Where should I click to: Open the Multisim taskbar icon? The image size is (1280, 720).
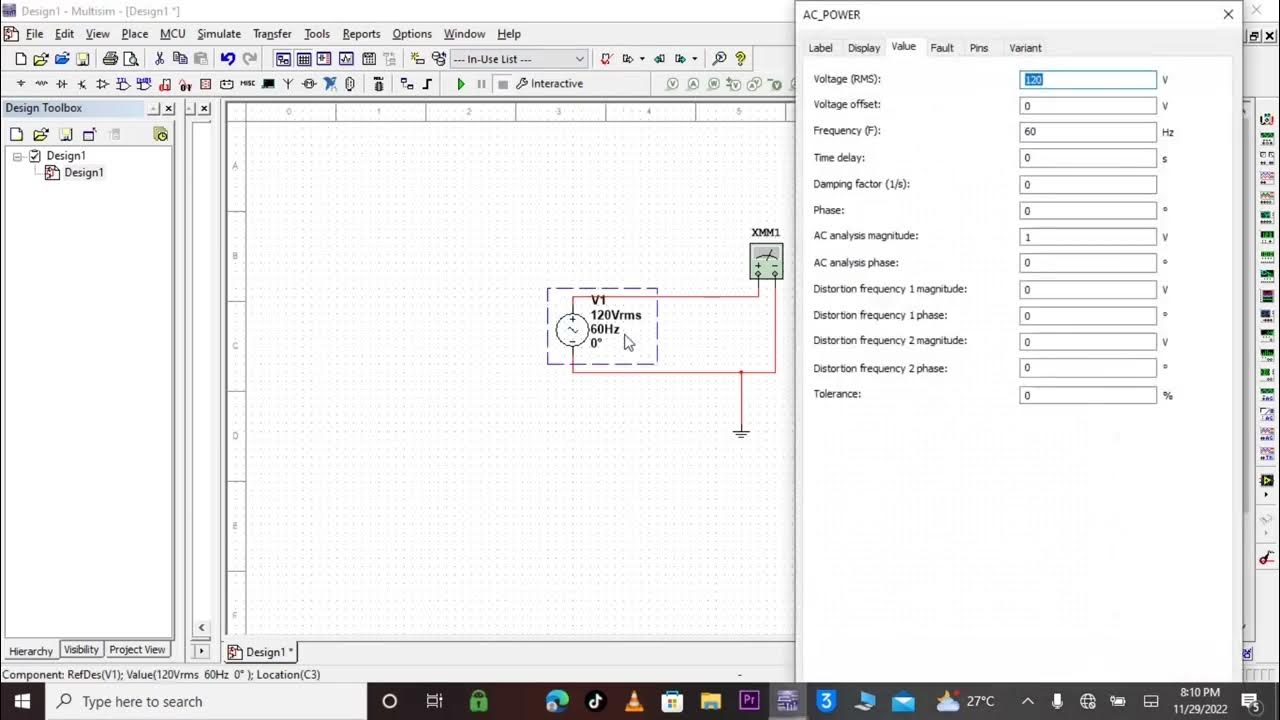pos(788,701)
